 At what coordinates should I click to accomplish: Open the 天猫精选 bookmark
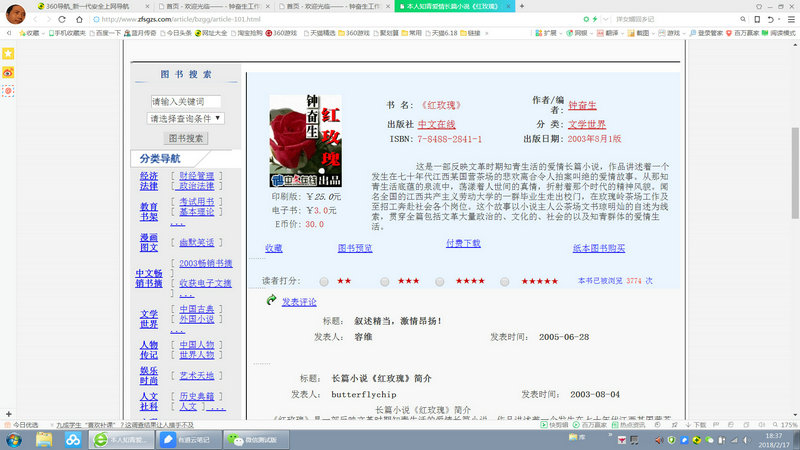320,33
